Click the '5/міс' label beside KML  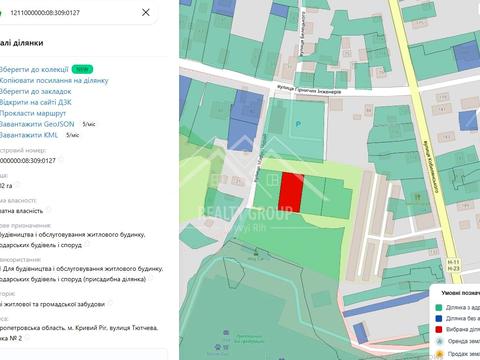click(73, 135)
